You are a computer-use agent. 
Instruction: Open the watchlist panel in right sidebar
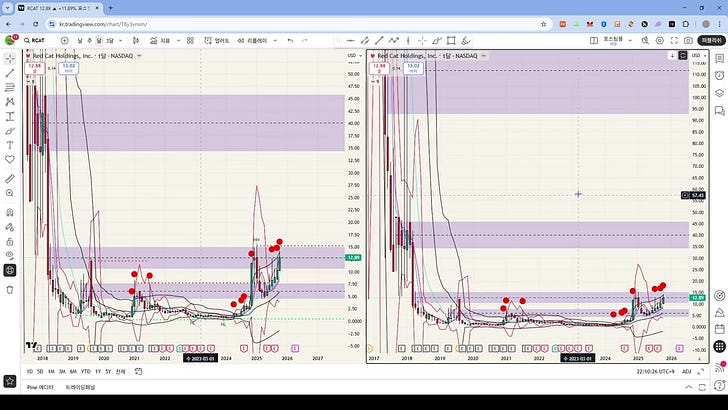[719, 59]
